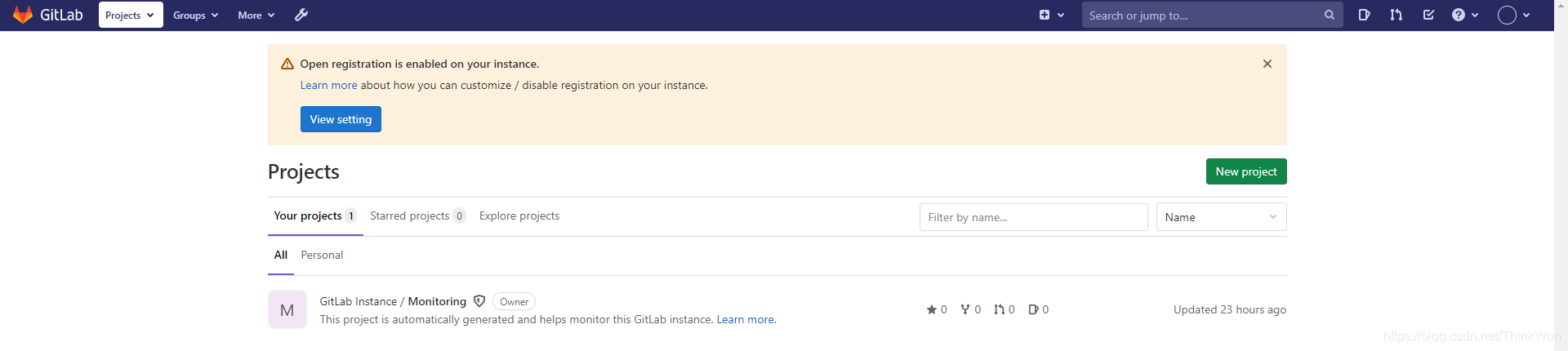Expand the Help question mark menu
This screenshot has width=1568, height=351.
click(x=1465, y=15)
